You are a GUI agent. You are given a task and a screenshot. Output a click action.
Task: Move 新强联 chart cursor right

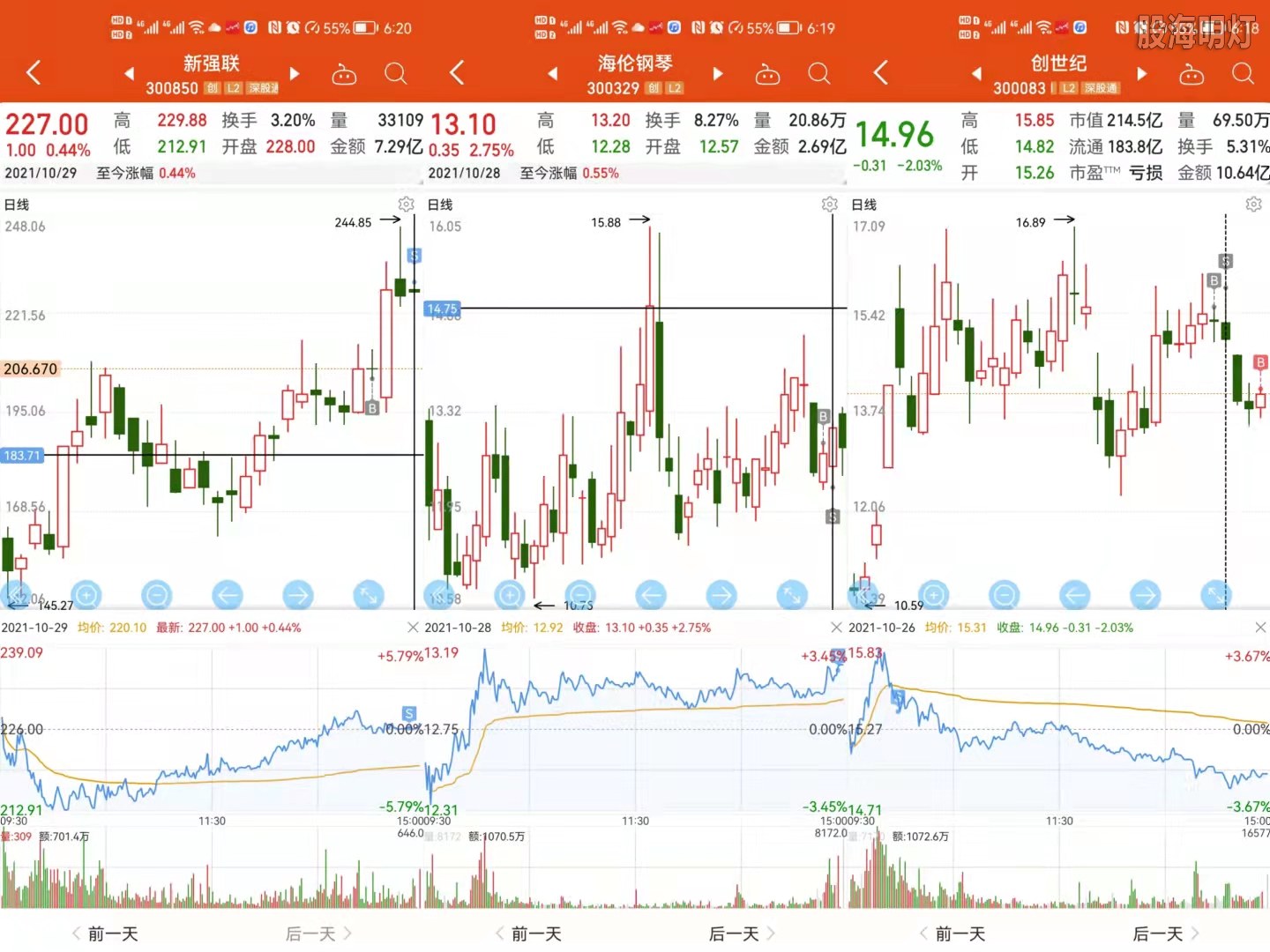(x=298, y=596)
